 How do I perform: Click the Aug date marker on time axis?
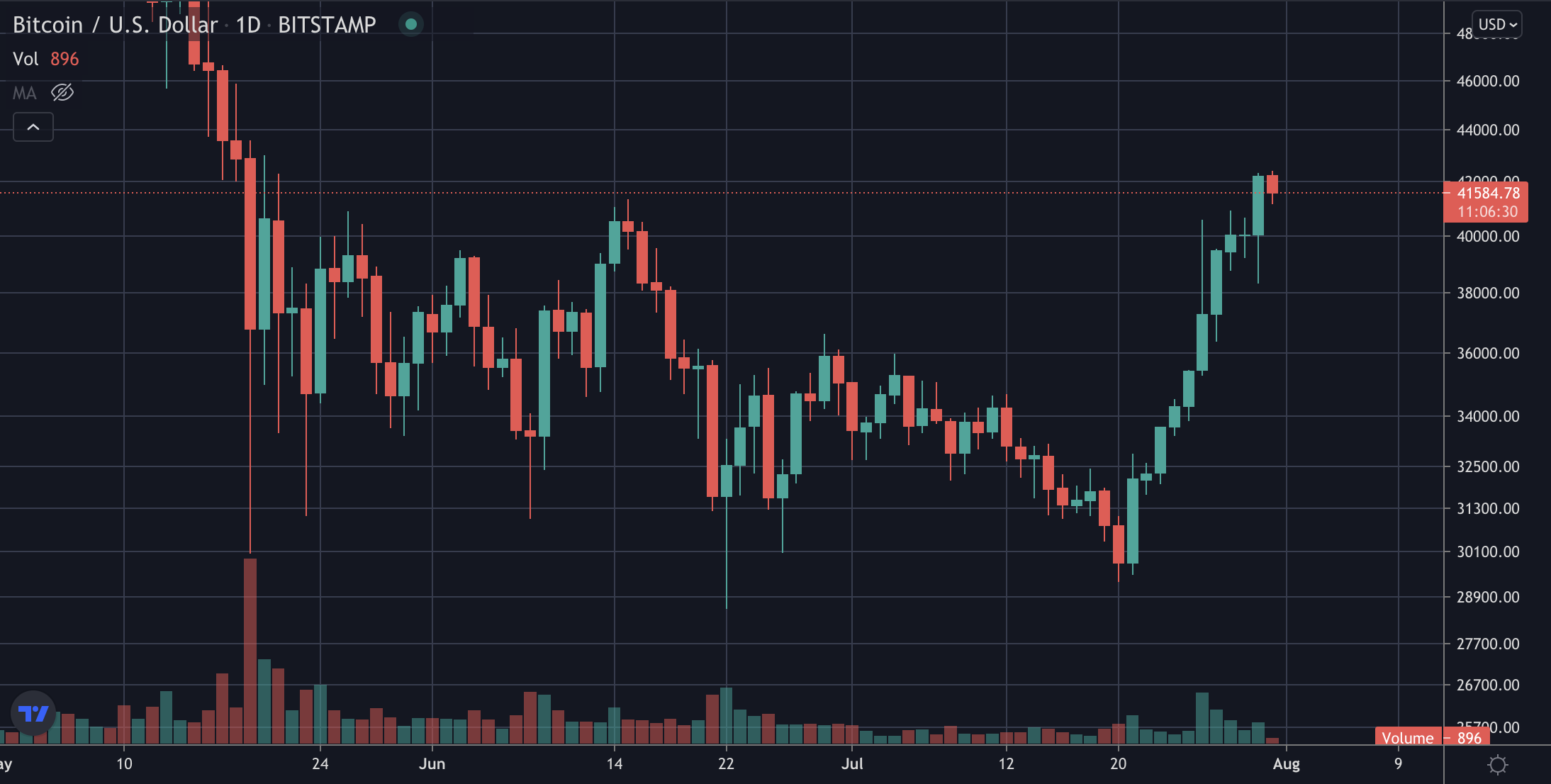coord(1287,763)
